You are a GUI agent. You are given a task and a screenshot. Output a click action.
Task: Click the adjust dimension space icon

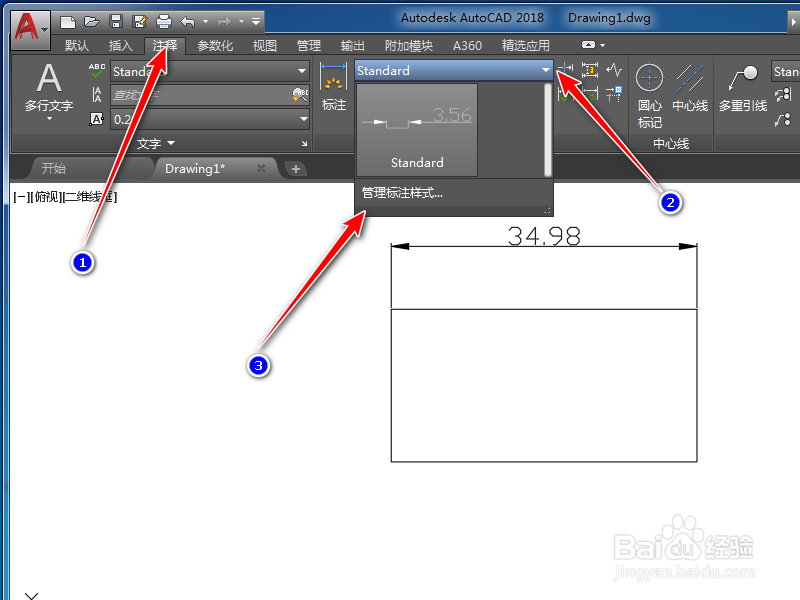click(x=590, y=69)
